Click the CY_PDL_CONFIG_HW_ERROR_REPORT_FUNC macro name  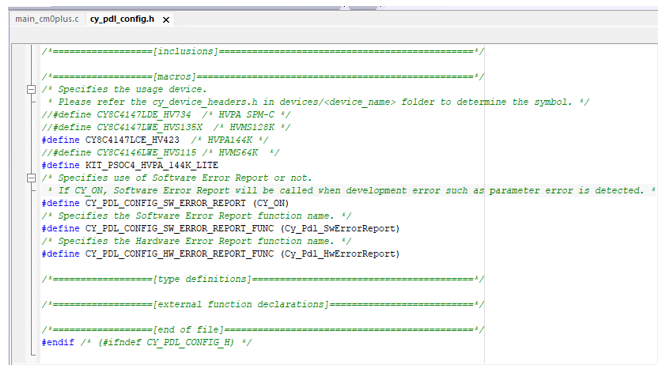pos(180,254)
